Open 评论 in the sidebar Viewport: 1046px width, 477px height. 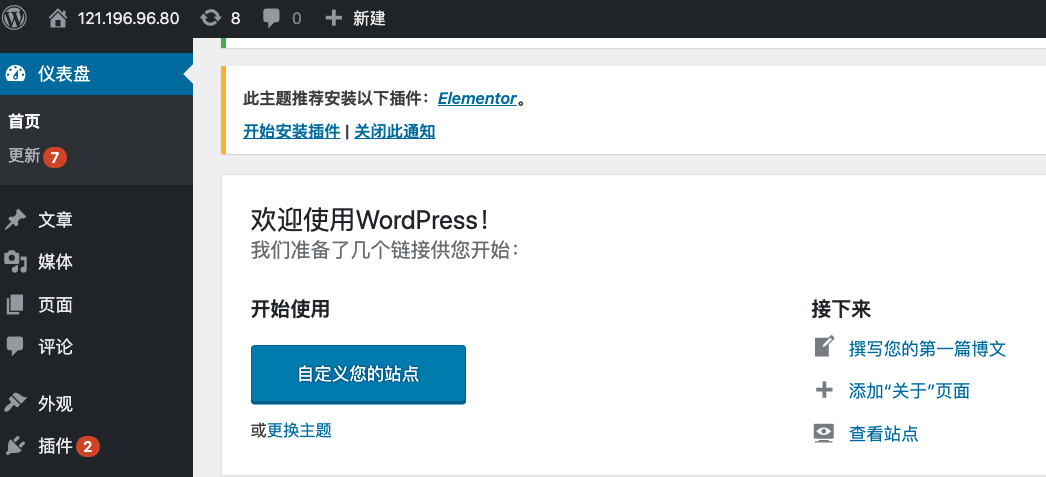(55, 347)
